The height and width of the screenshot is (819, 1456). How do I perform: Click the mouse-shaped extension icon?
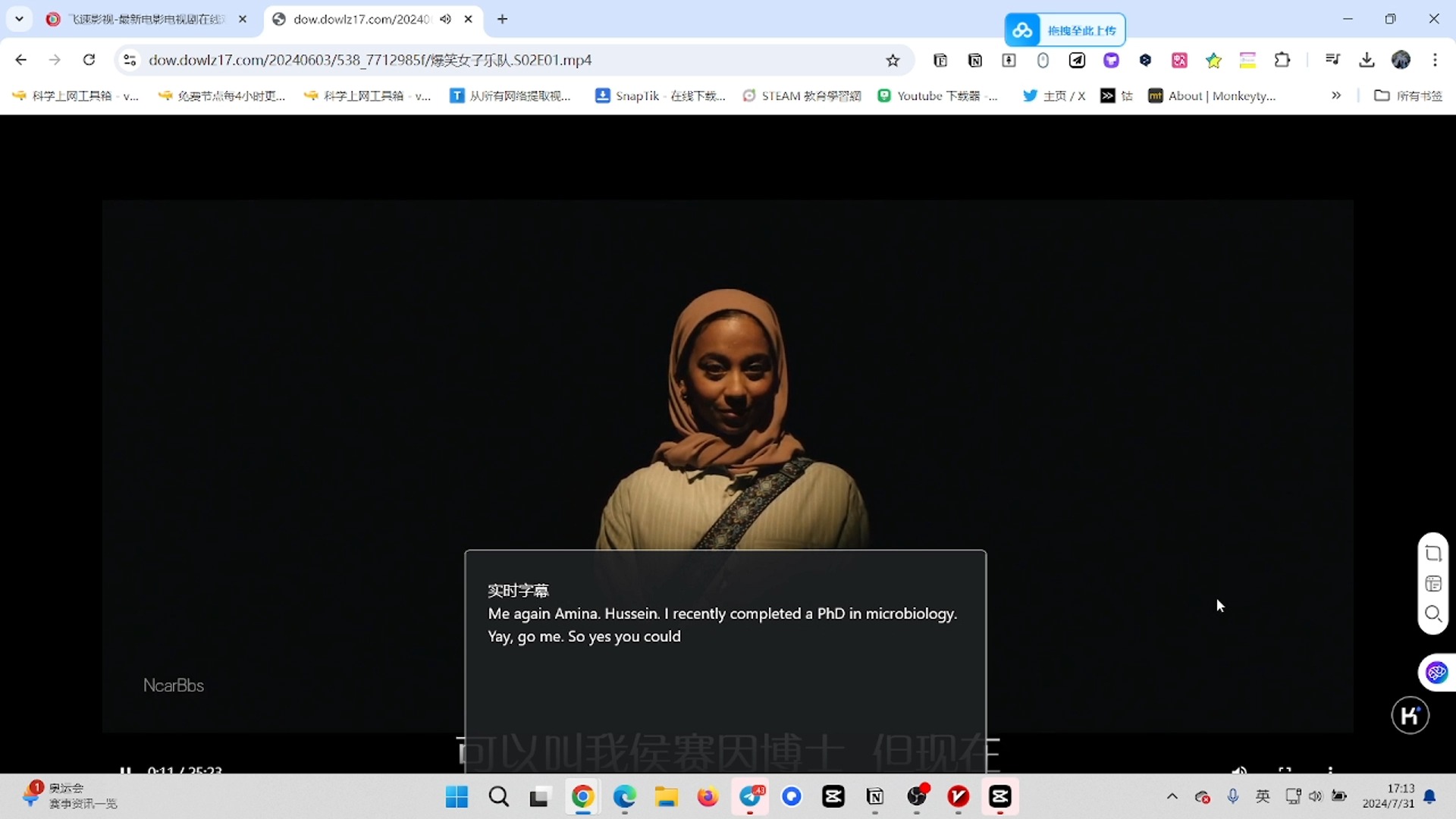[1043, 61]
